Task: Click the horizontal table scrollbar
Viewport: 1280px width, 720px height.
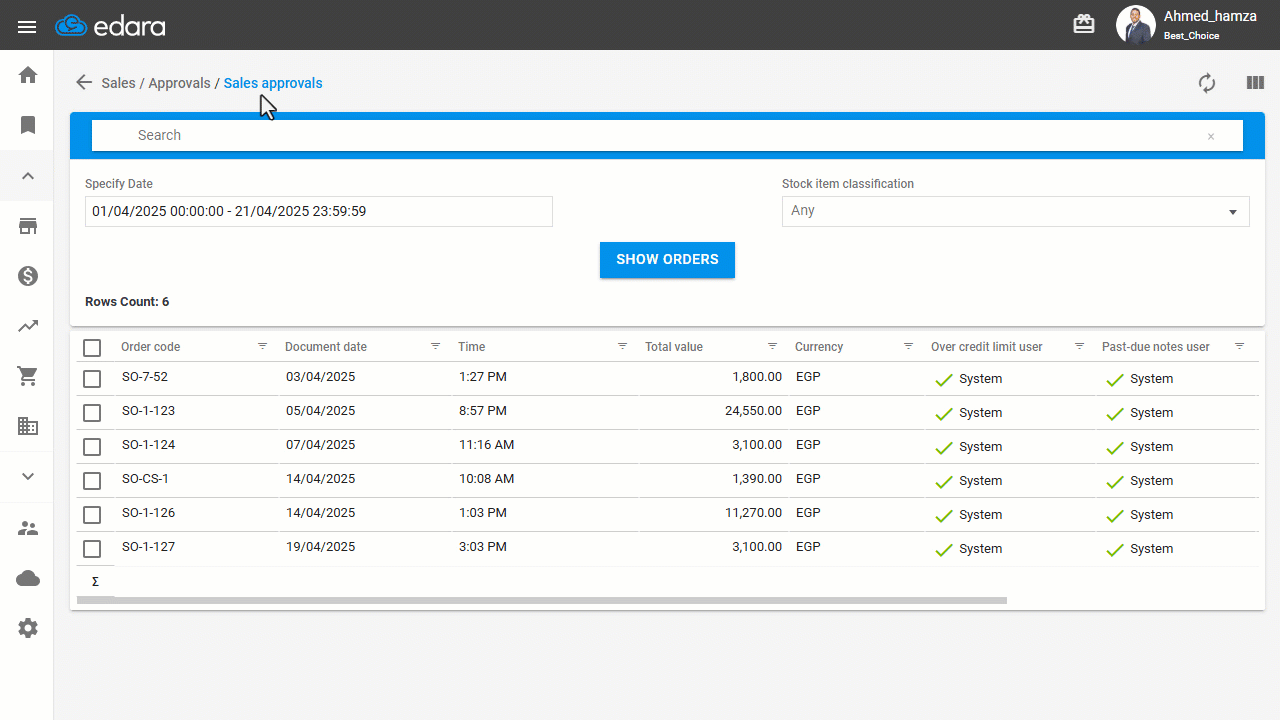Action: tap(542, 601)
